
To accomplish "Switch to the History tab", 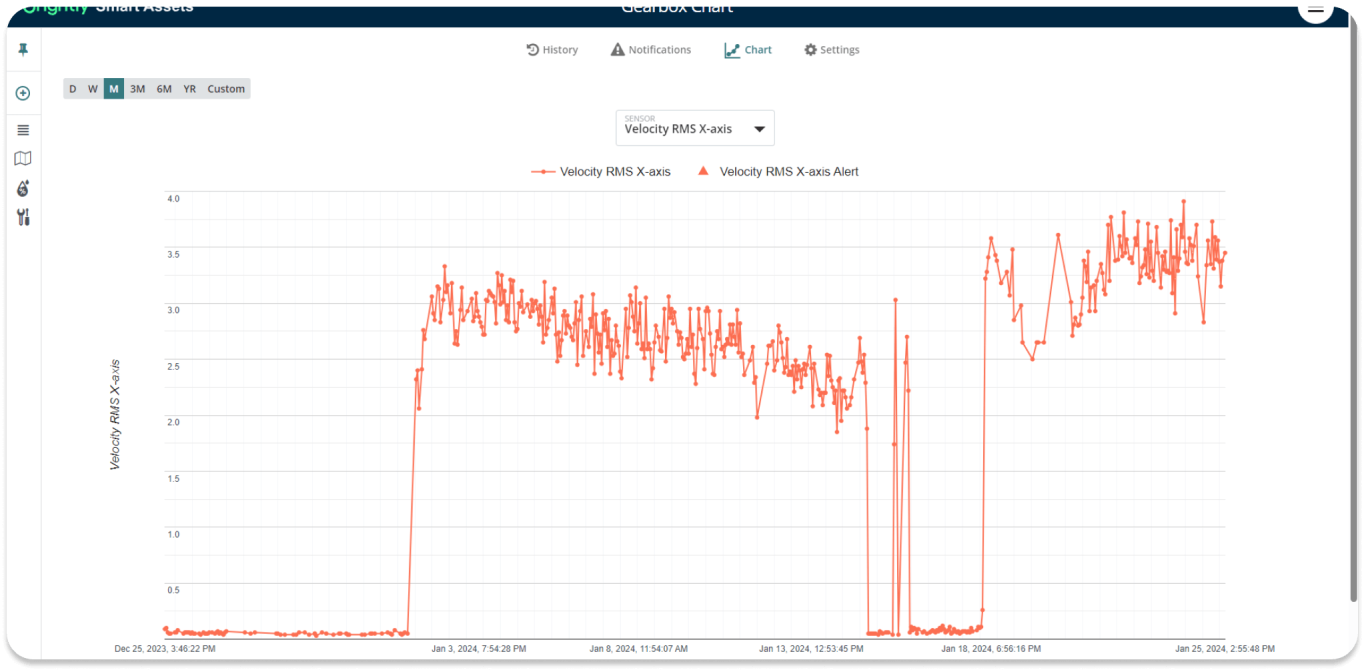I will pyautogui.click(x=552, y=50).
